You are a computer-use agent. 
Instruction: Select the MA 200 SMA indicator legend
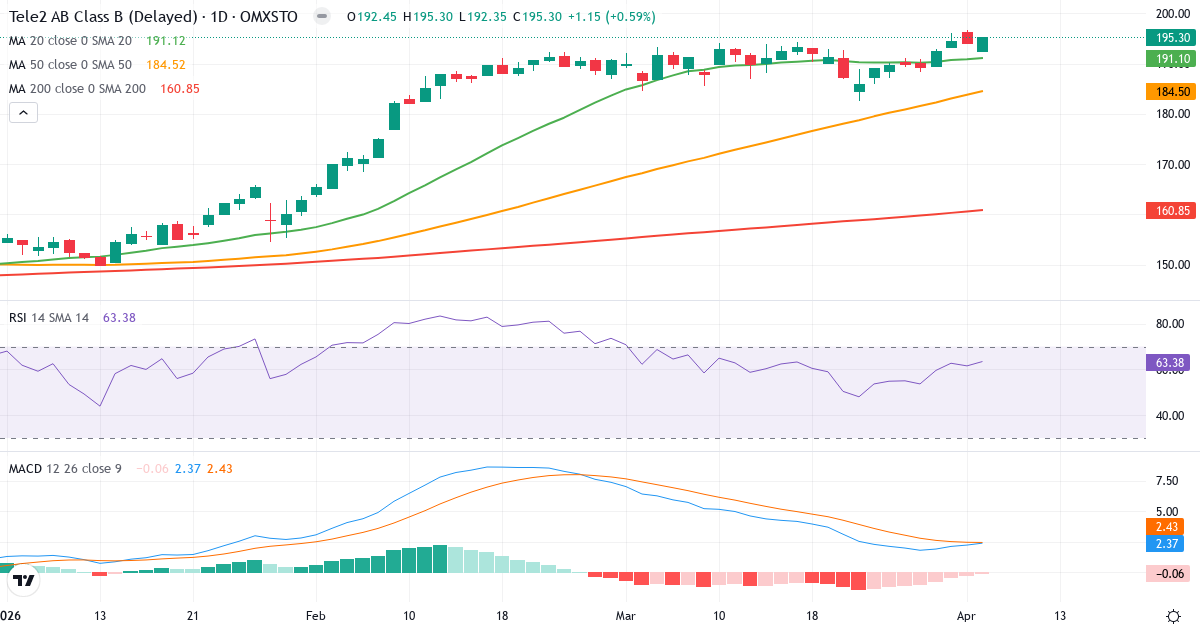tap(78, 88)
